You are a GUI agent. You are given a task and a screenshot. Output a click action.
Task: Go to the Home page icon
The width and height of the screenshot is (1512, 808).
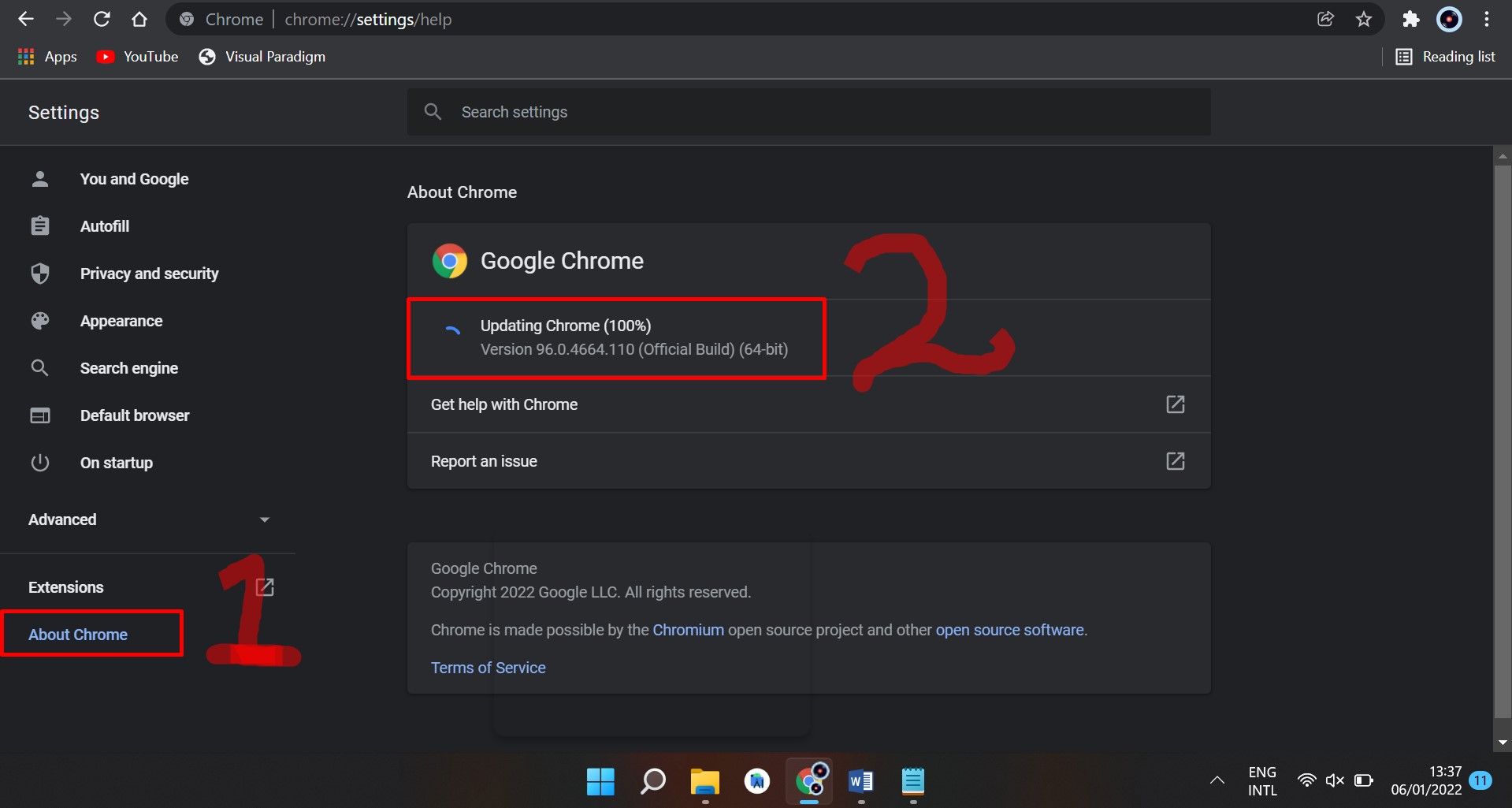tap(139, 19)
